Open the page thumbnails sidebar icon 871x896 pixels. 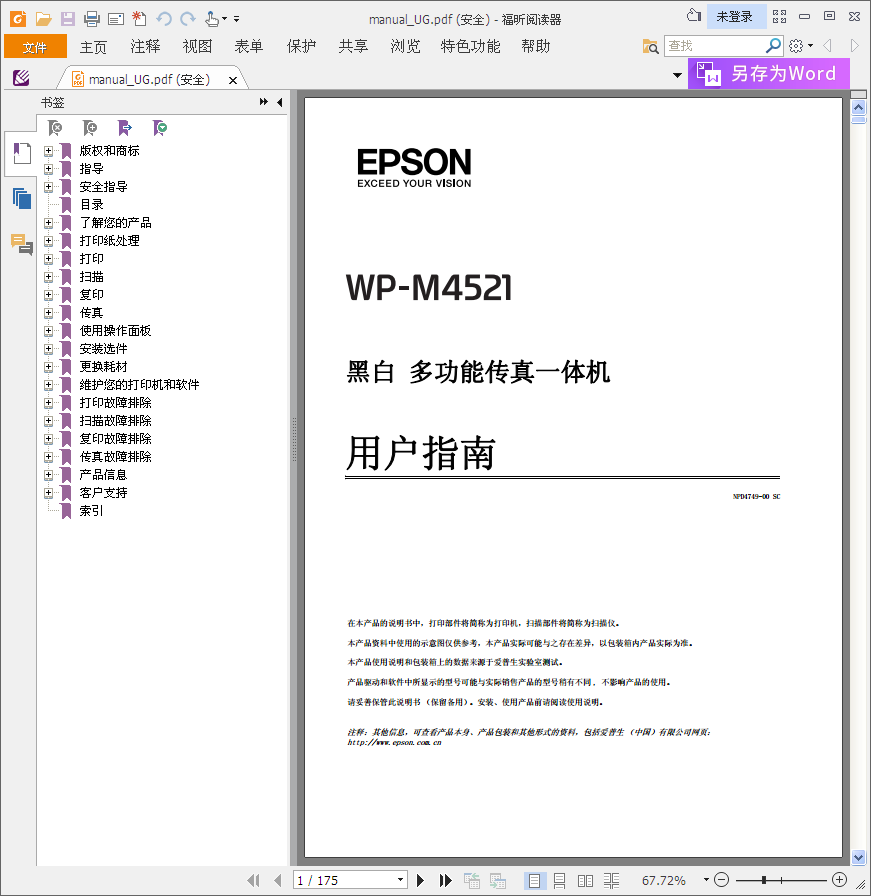(22, 198)
